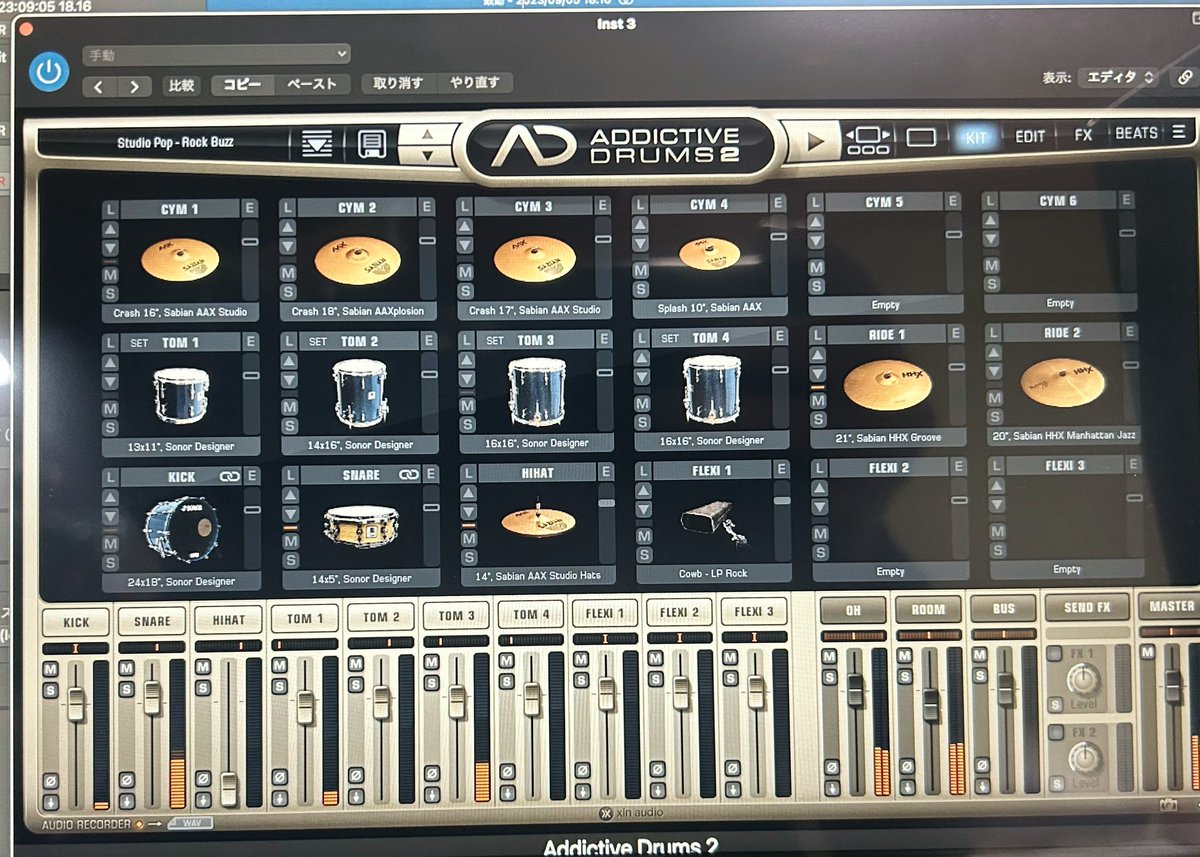This screenshot has height=857, width=1200.
Task: Click the audio recorder WAV button
Action: click(x=189, y=824)
